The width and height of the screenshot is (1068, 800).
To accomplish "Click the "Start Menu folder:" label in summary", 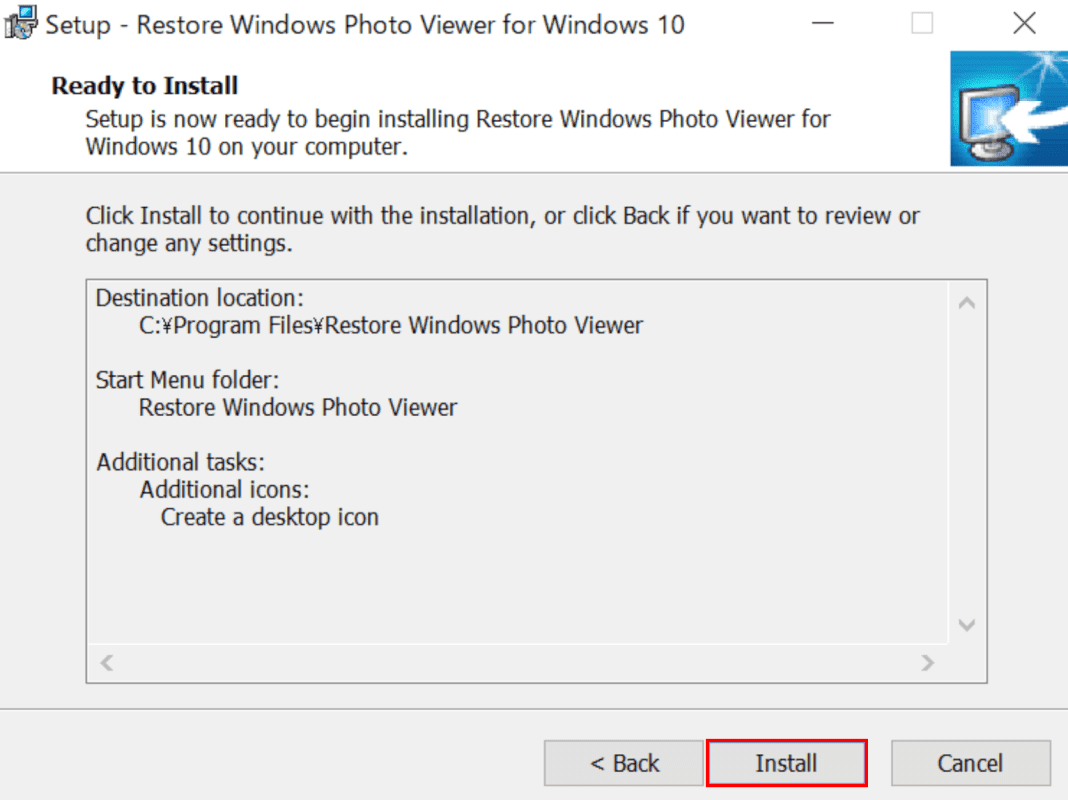I will (x=187, y=380).
